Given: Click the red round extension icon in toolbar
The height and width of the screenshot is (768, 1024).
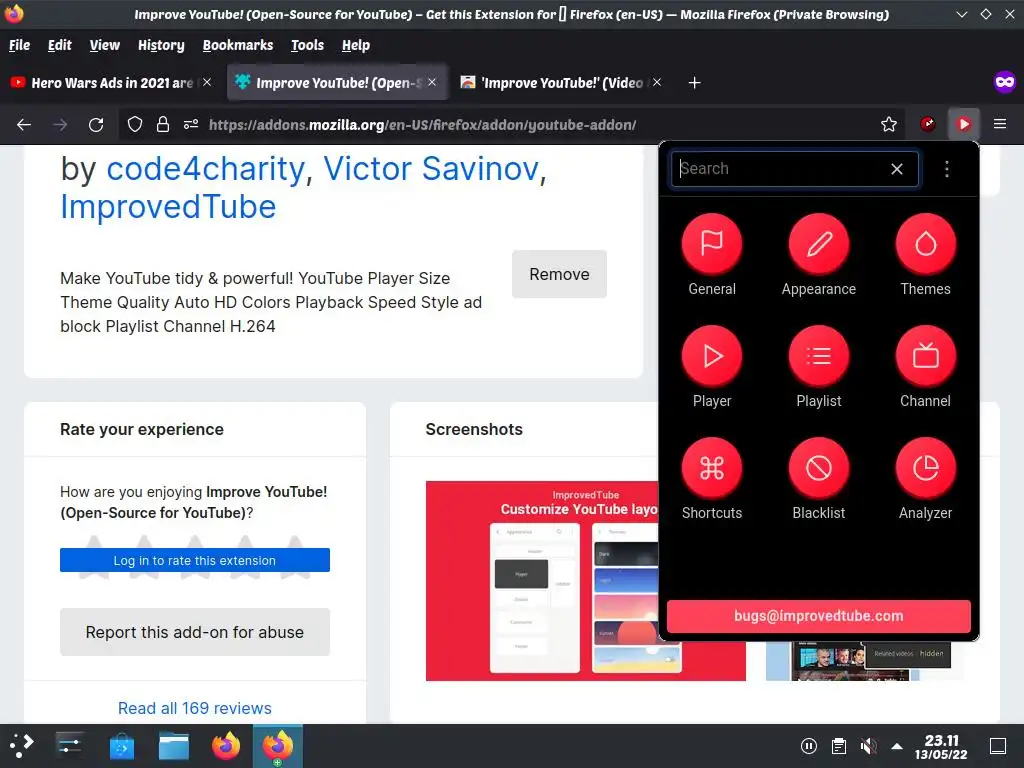Looking at the screenshot, I should [927, 124].
